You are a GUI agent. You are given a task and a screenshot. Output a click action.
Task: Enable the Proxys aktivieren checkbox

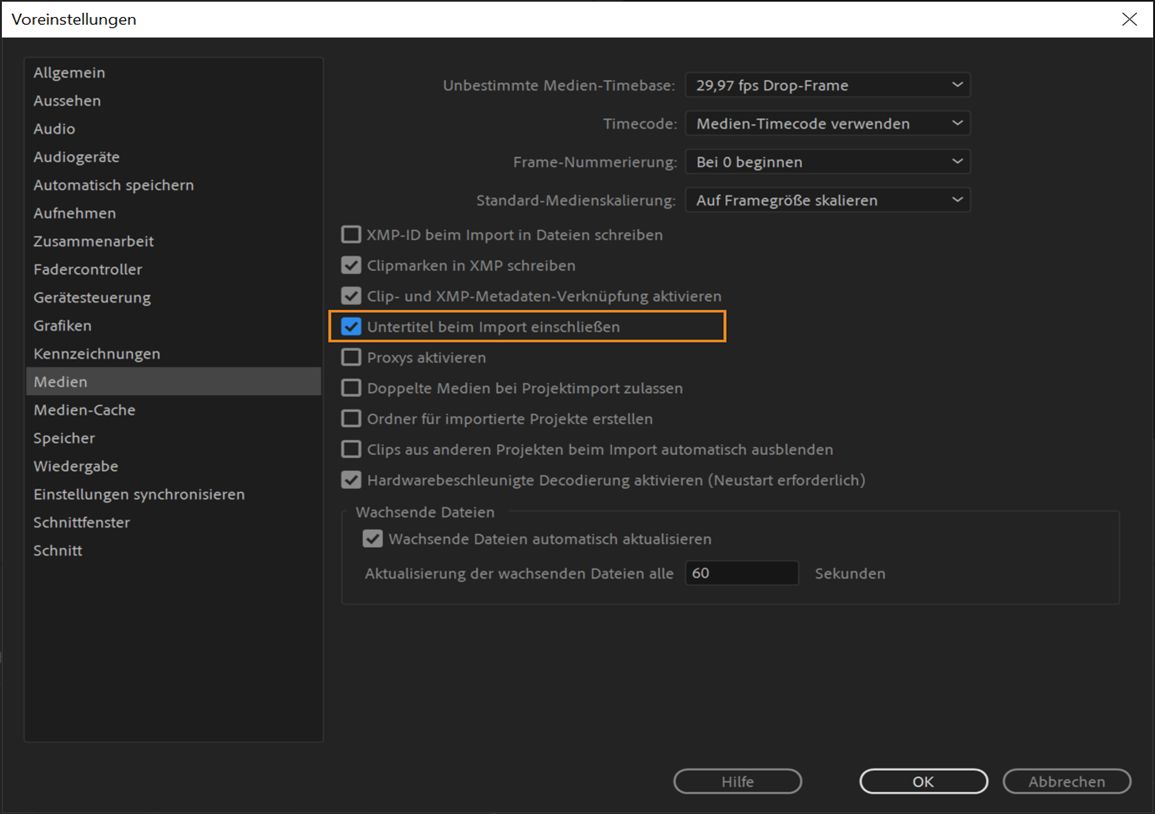click(x=351, y=357)
